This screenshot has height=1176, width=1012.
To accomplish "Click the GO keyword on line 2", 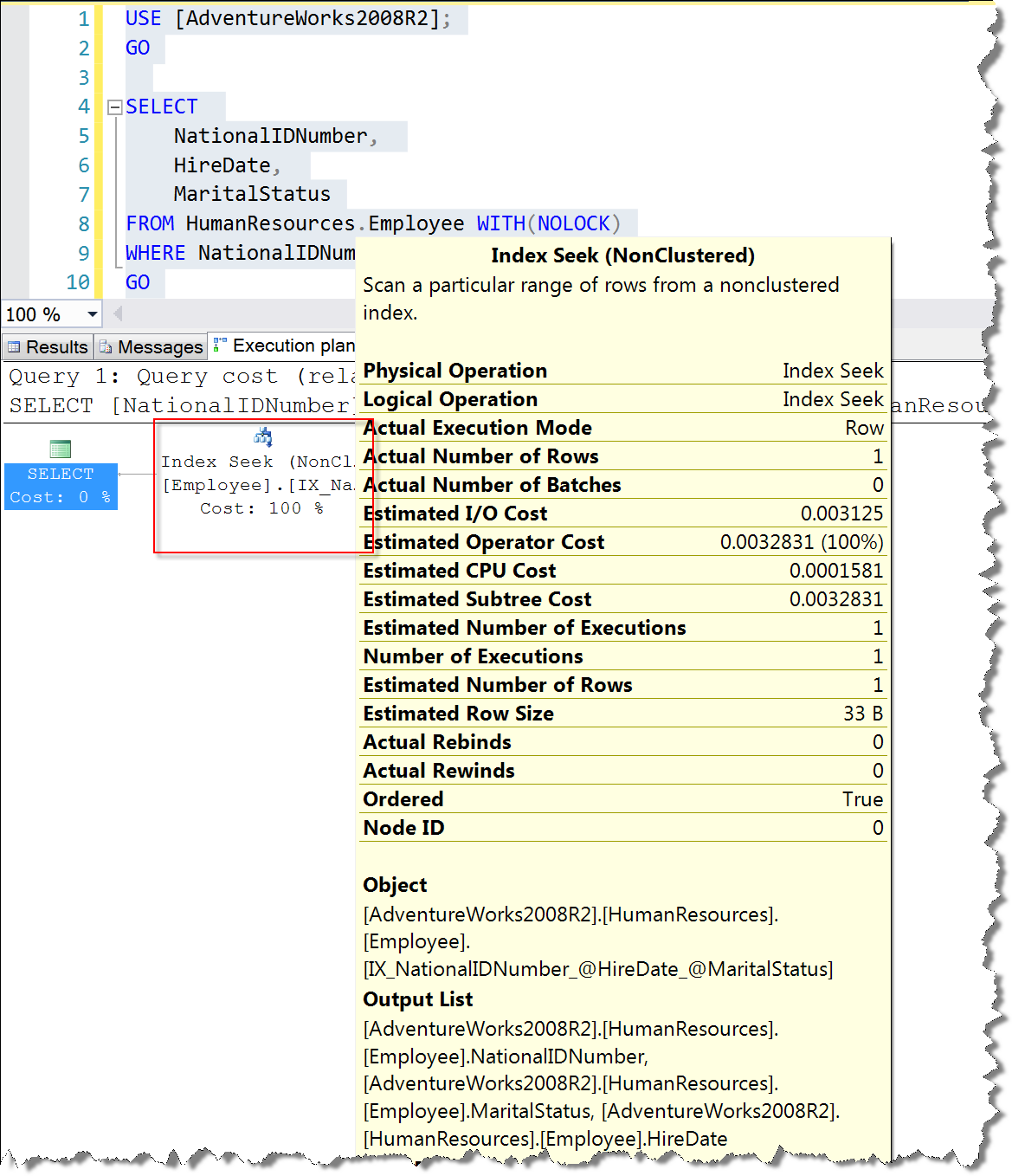I will 138,48.
